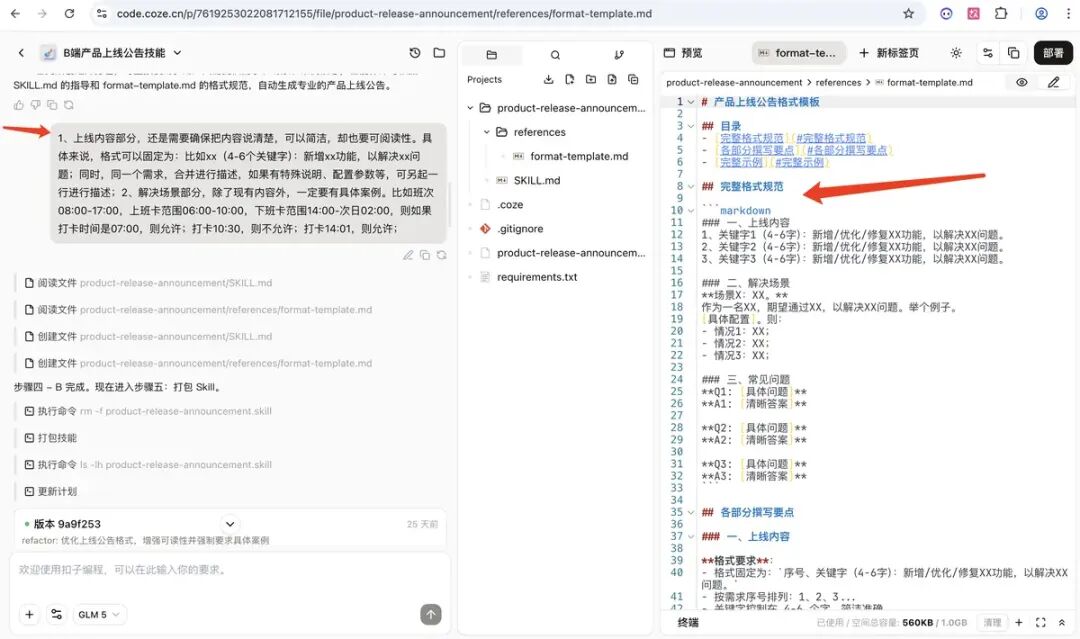Viewport: 1080px width, 639px height.
Task: Edit the user message with the pencil icon
Action: 408,255
